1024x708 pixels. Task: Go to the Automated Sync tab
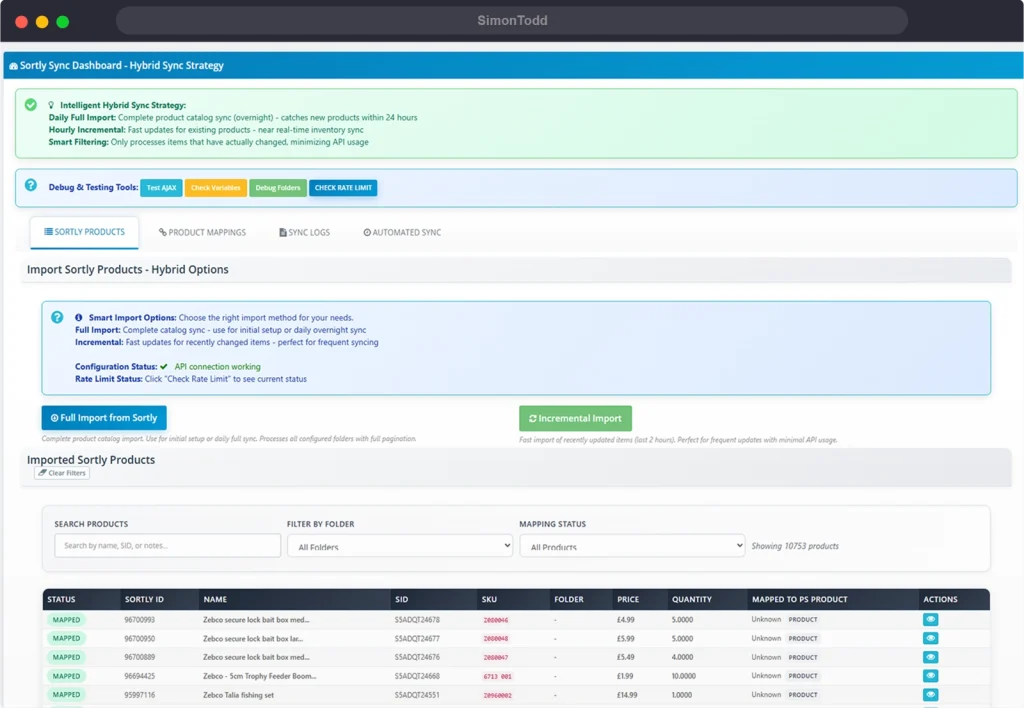tap(402, 232)
